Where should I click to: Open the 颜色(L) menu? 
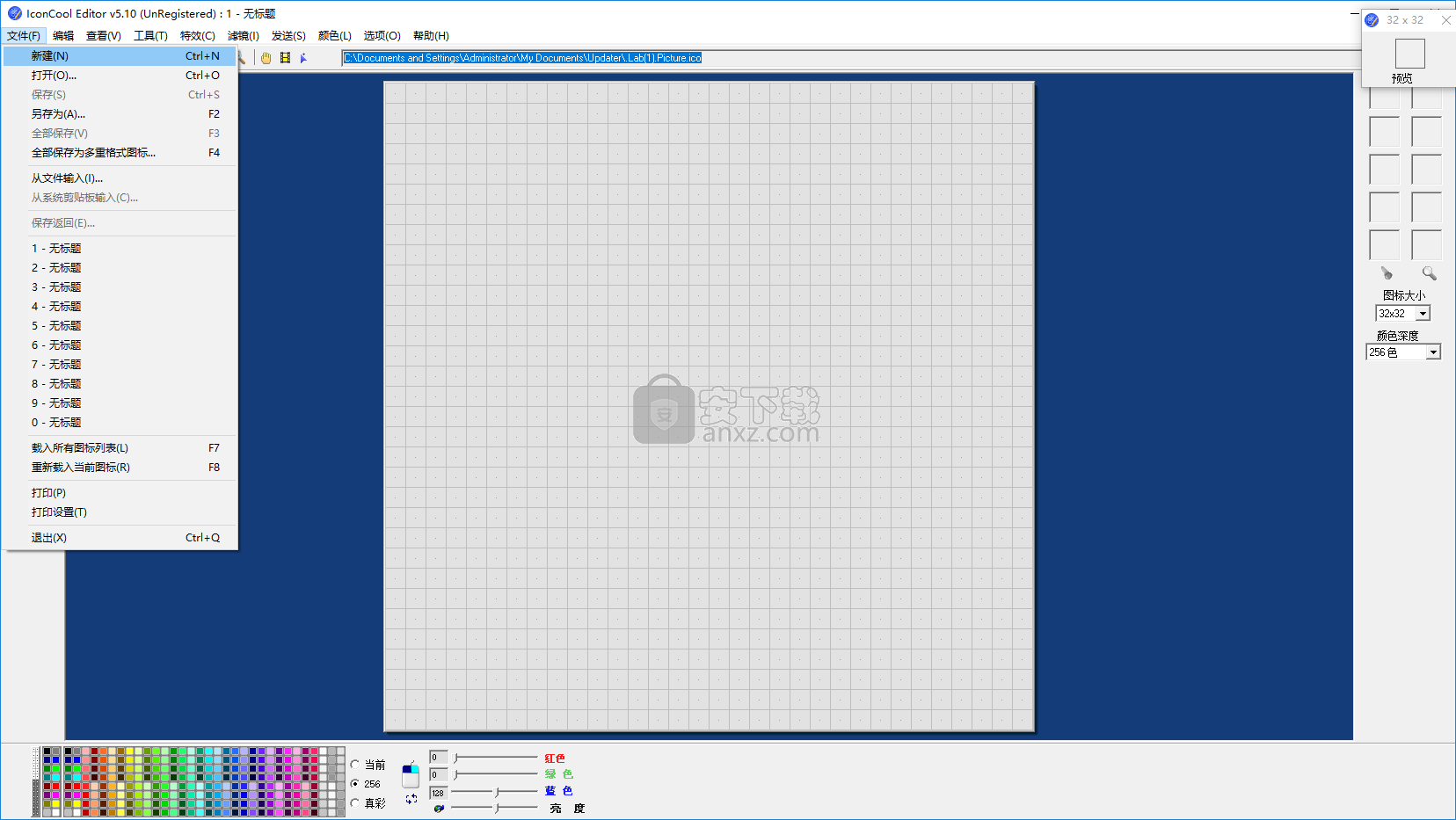(x=335, y=36)
